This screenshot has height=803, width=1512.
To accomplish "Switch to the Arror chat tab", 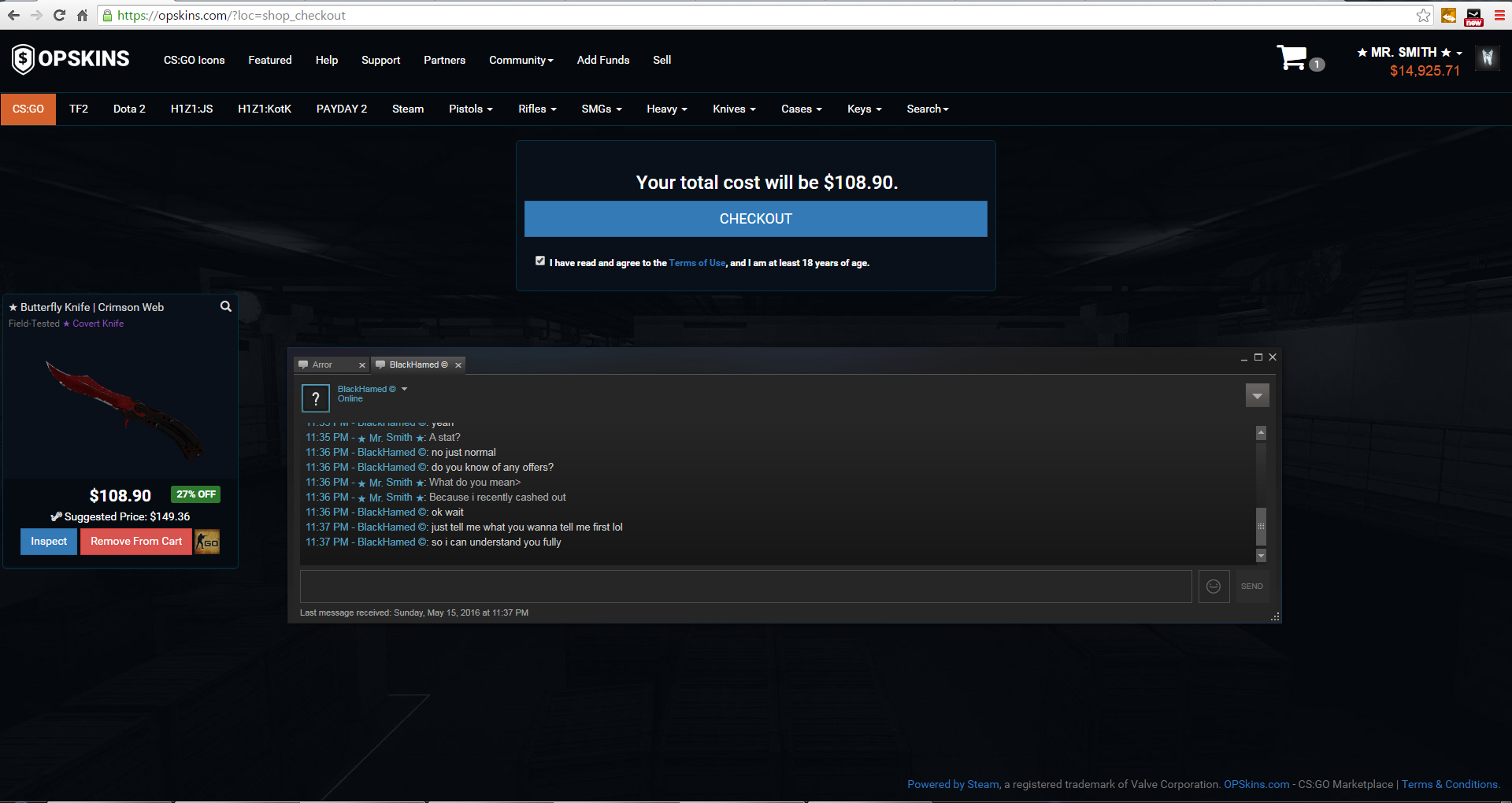I will 324,364.
